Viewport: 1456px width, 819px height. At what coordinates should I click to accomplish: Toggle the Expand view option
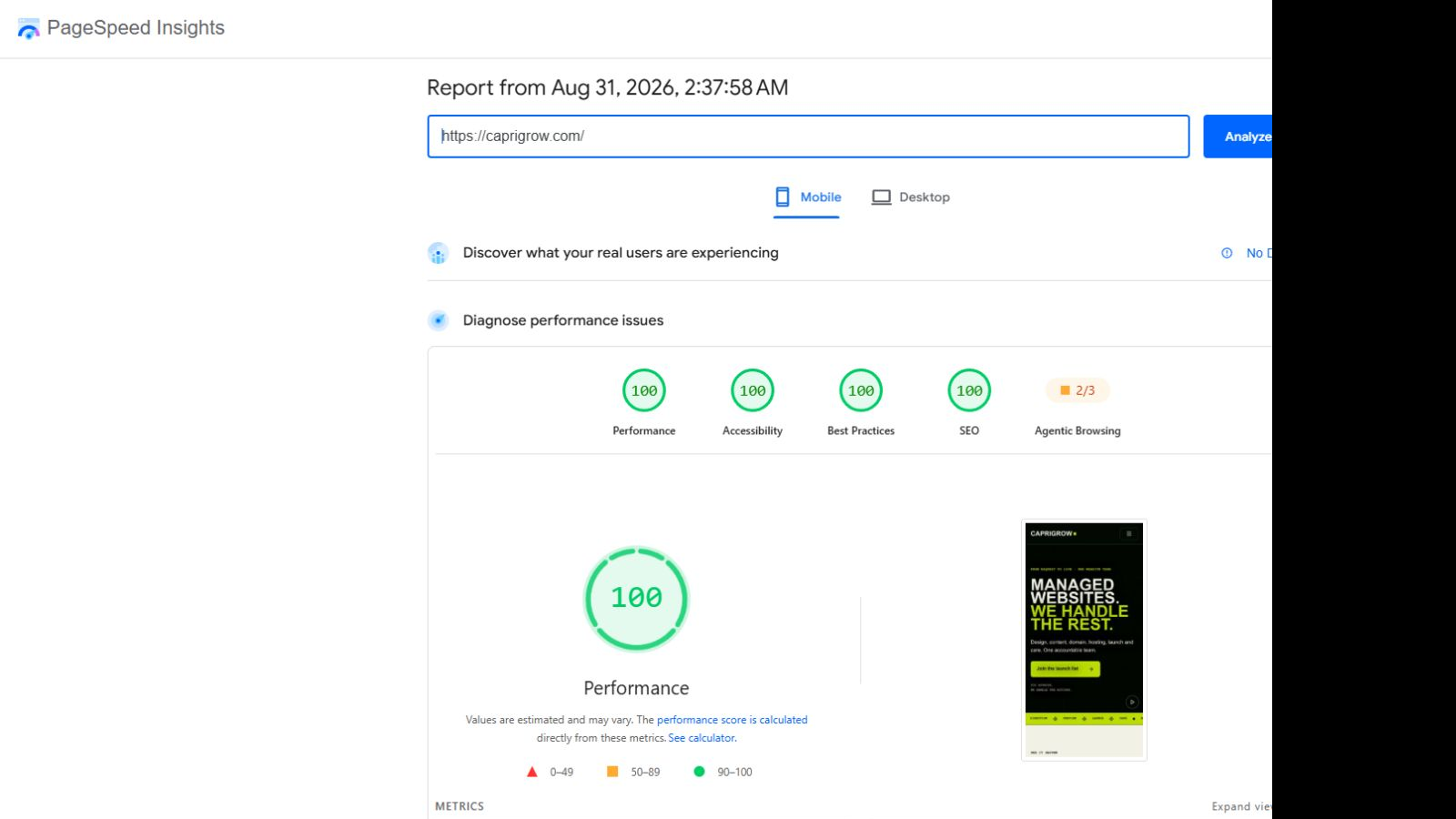(x=1241, y=806)
